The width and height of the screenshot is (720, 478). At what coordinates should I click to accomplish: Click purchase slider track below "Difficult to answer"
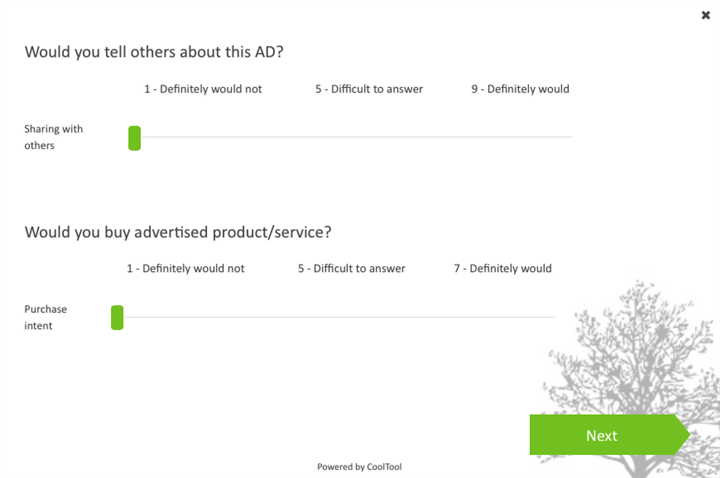click(351, 317)
